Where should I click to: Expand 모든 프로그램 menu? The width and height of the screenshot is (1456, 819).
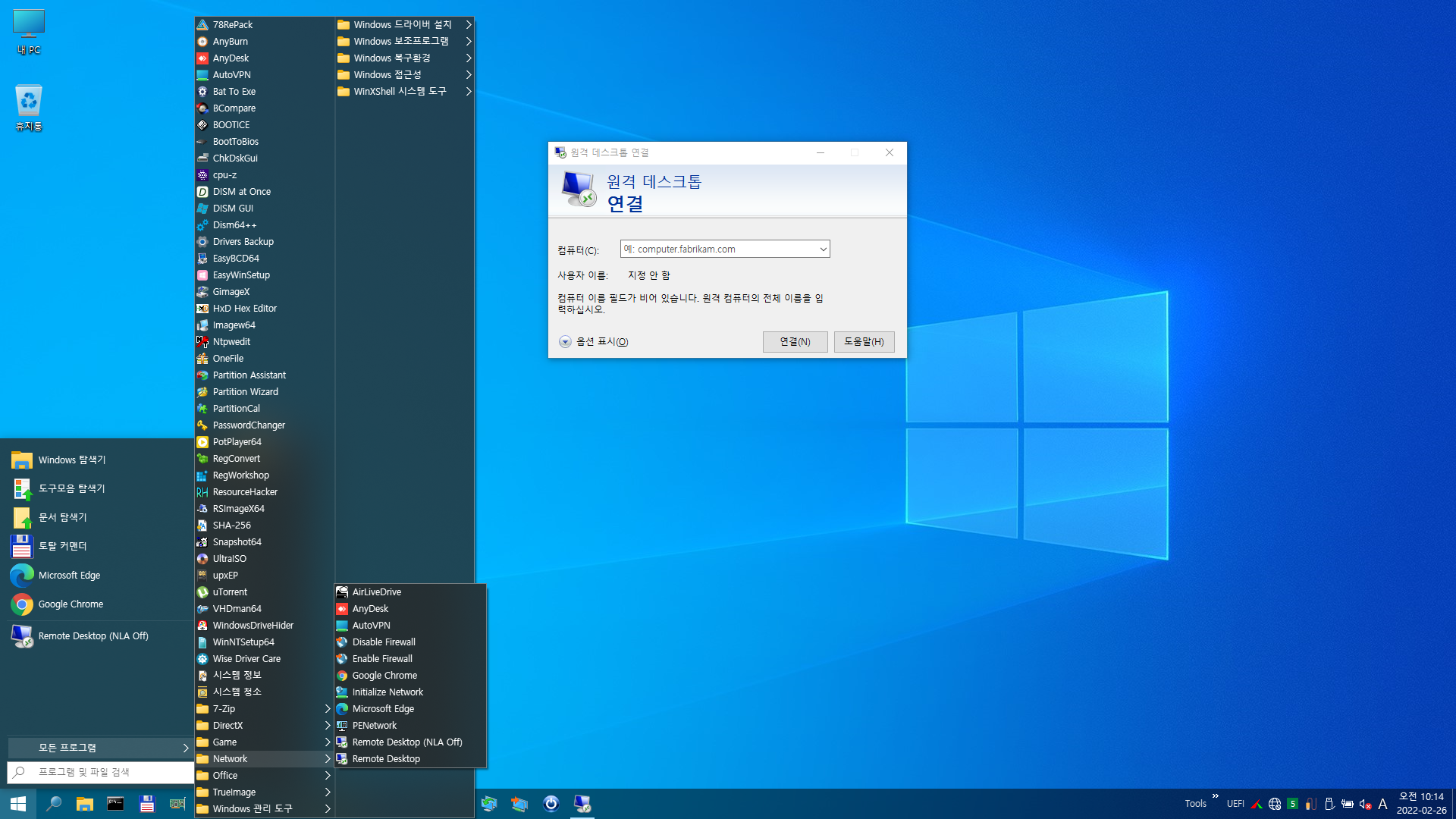(100, 748)
